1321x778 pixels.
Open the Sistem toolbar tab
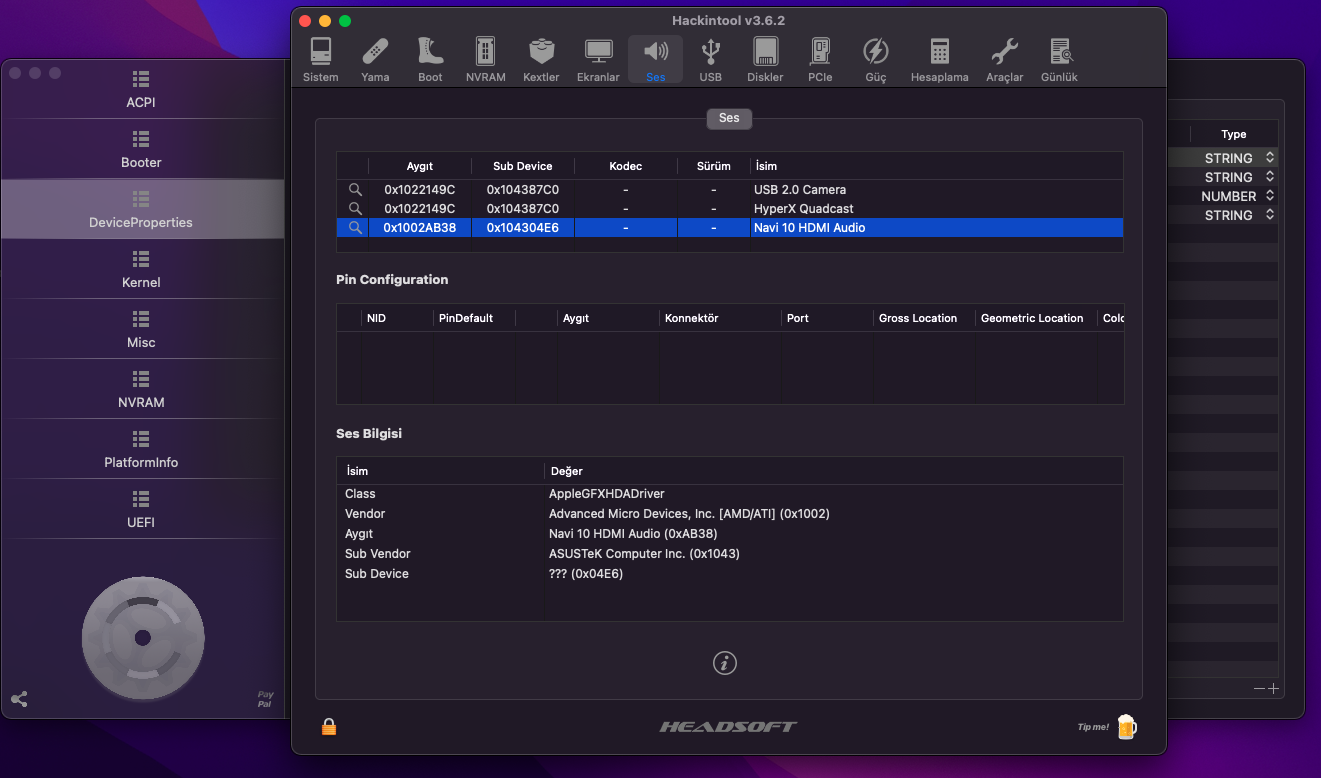320,59
